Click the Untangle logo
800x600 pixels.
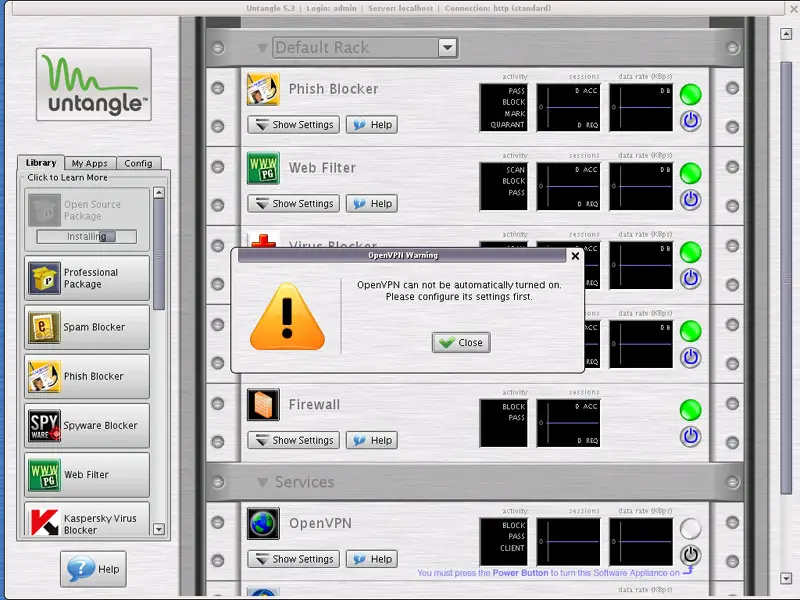pyautogui.click(x=94, y=85)
